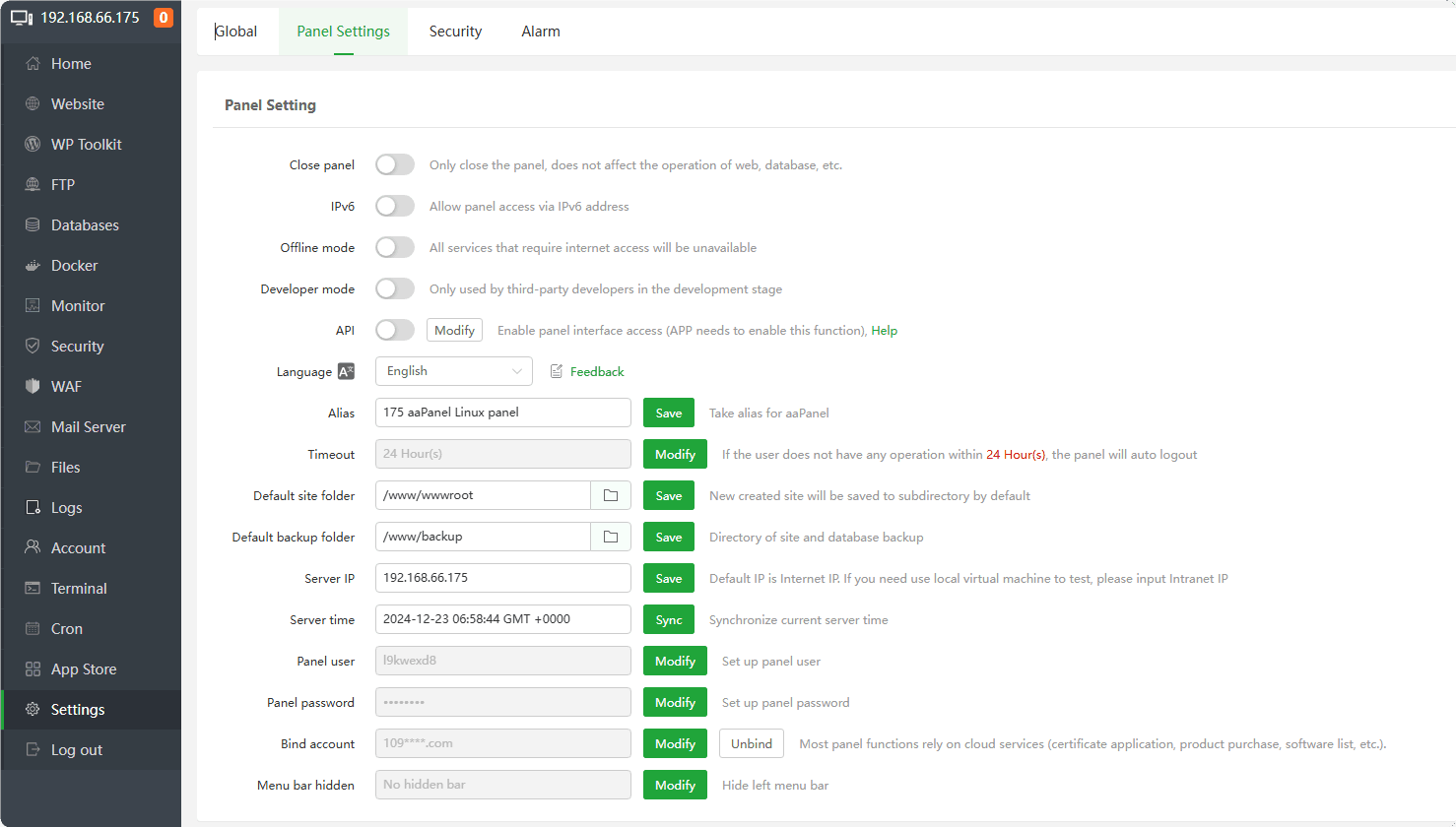
Task: Open the Language dropdown showing English
Action: 453,371
